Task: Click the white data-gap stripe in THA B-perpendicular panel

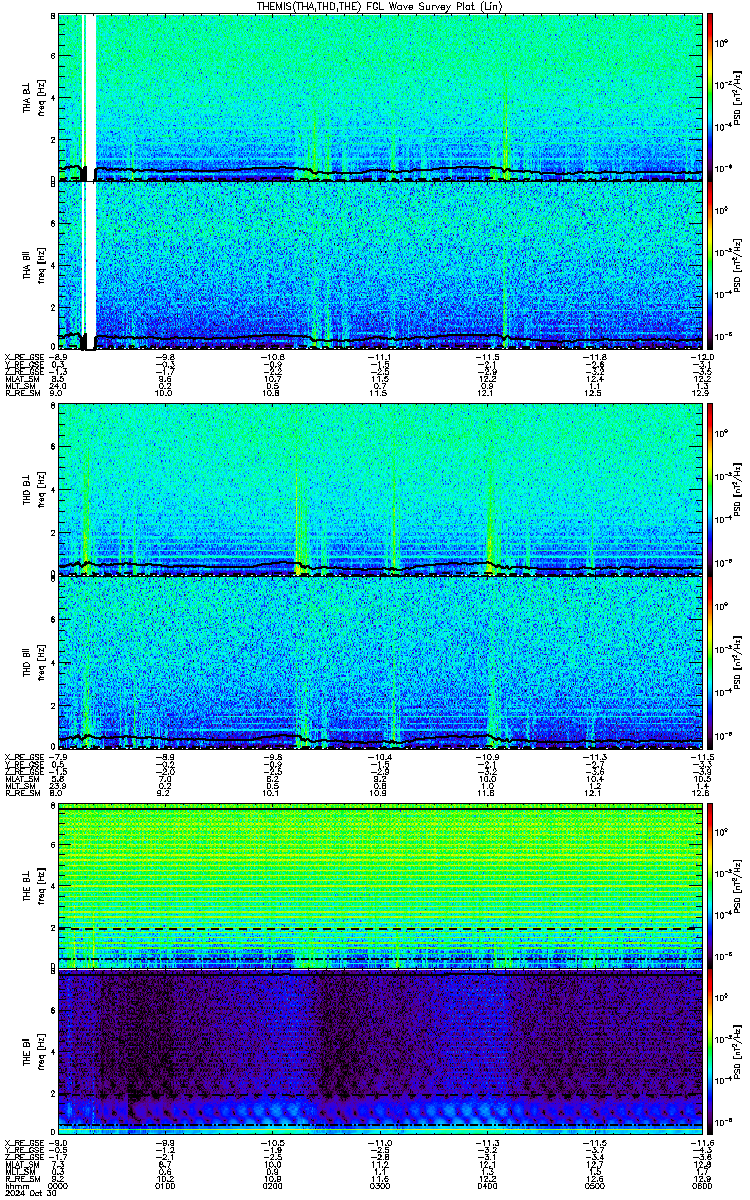Action: click(x=89, y=97)
